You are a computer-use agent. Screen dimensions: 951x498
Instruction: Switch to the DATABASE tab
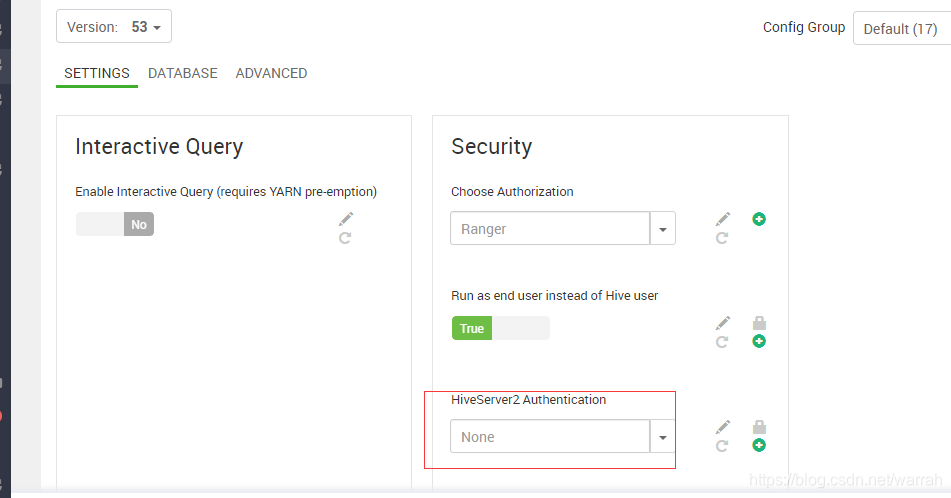[183, 73]
